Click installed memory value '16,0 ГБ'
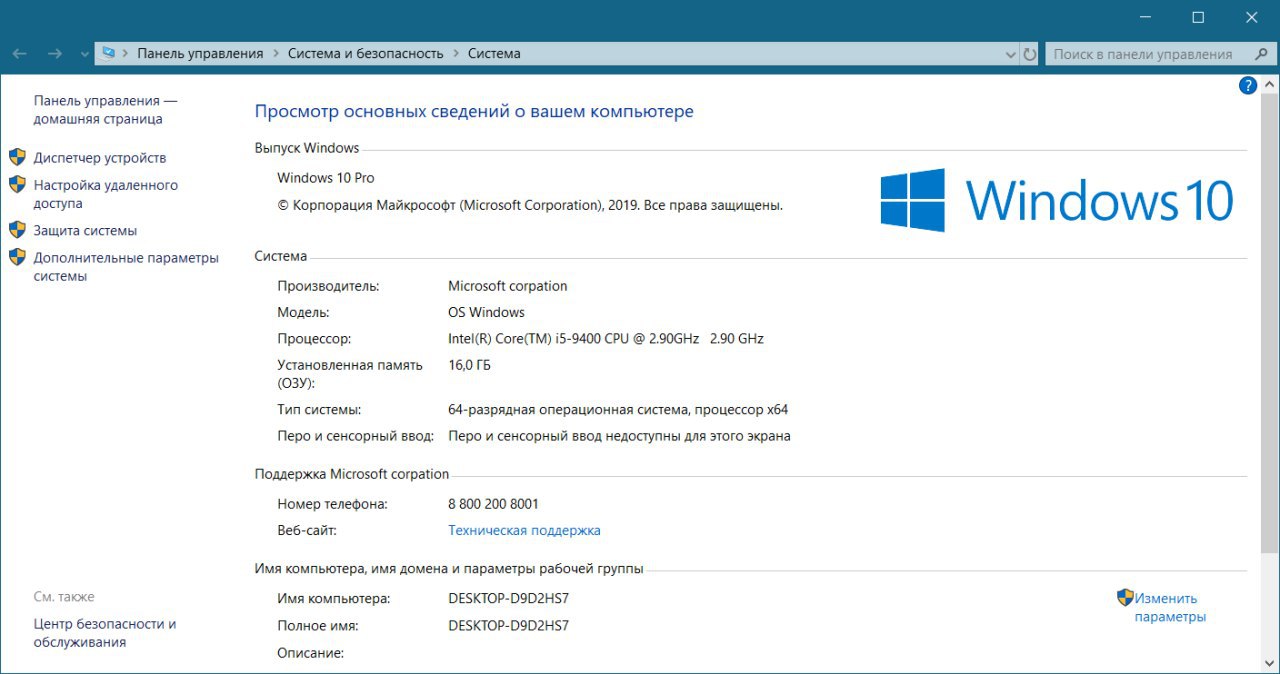The width and height of the screenshot is (1280, 674). pyautogui.click(x=470, y=365)
